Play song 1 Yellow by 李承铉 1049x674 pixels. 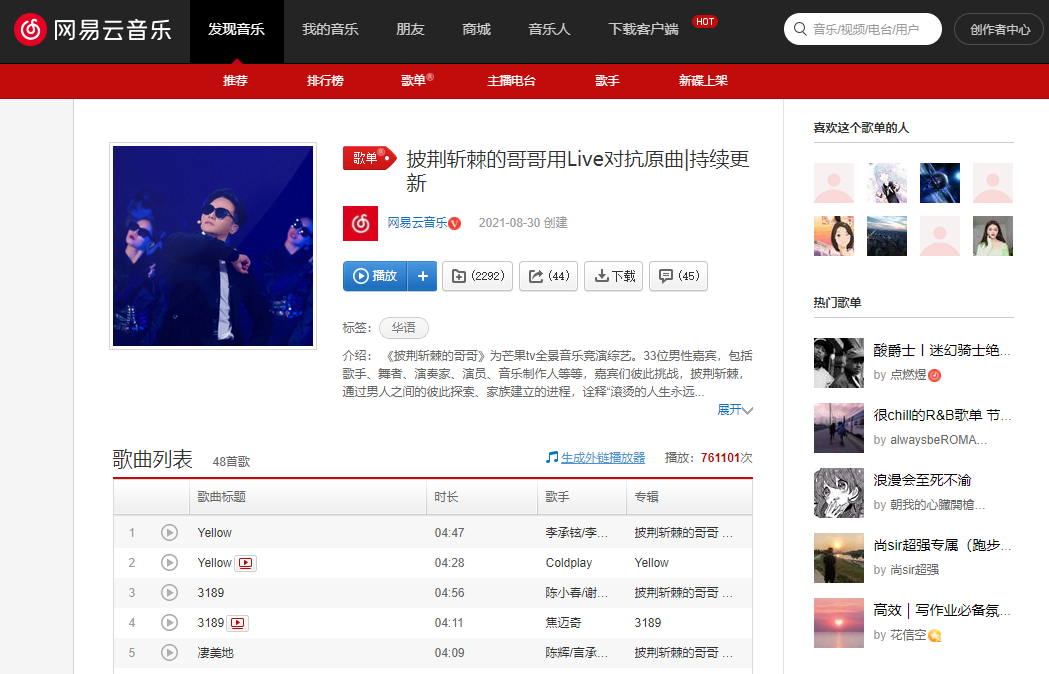(x=169, y=533)
